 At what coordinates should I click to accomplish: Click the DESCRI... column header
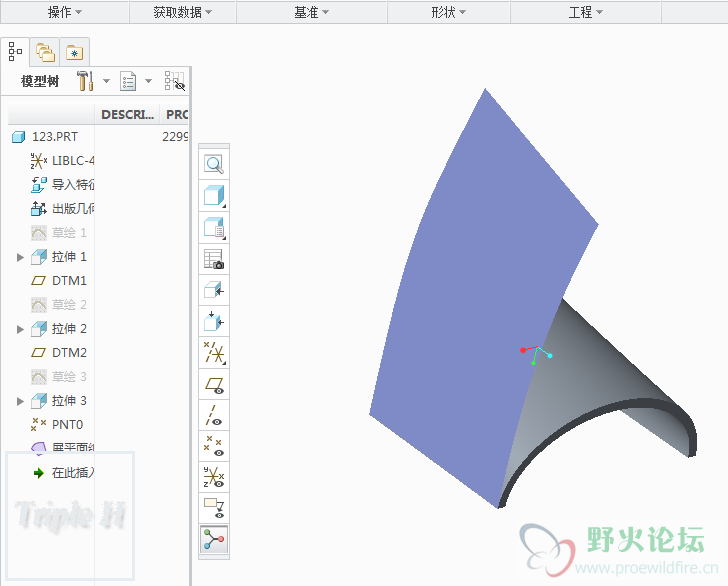click(127, 114)
